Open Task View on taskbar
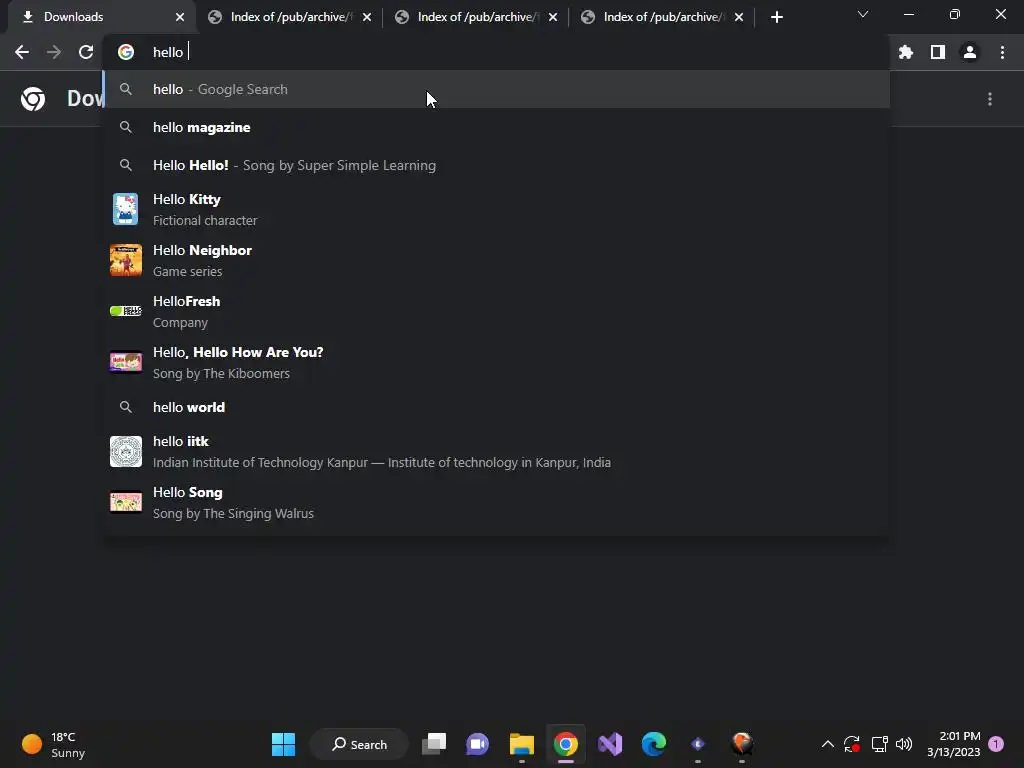Image resolution: width=1024 pixels, height=768 pixels. [x=434, y=744]
